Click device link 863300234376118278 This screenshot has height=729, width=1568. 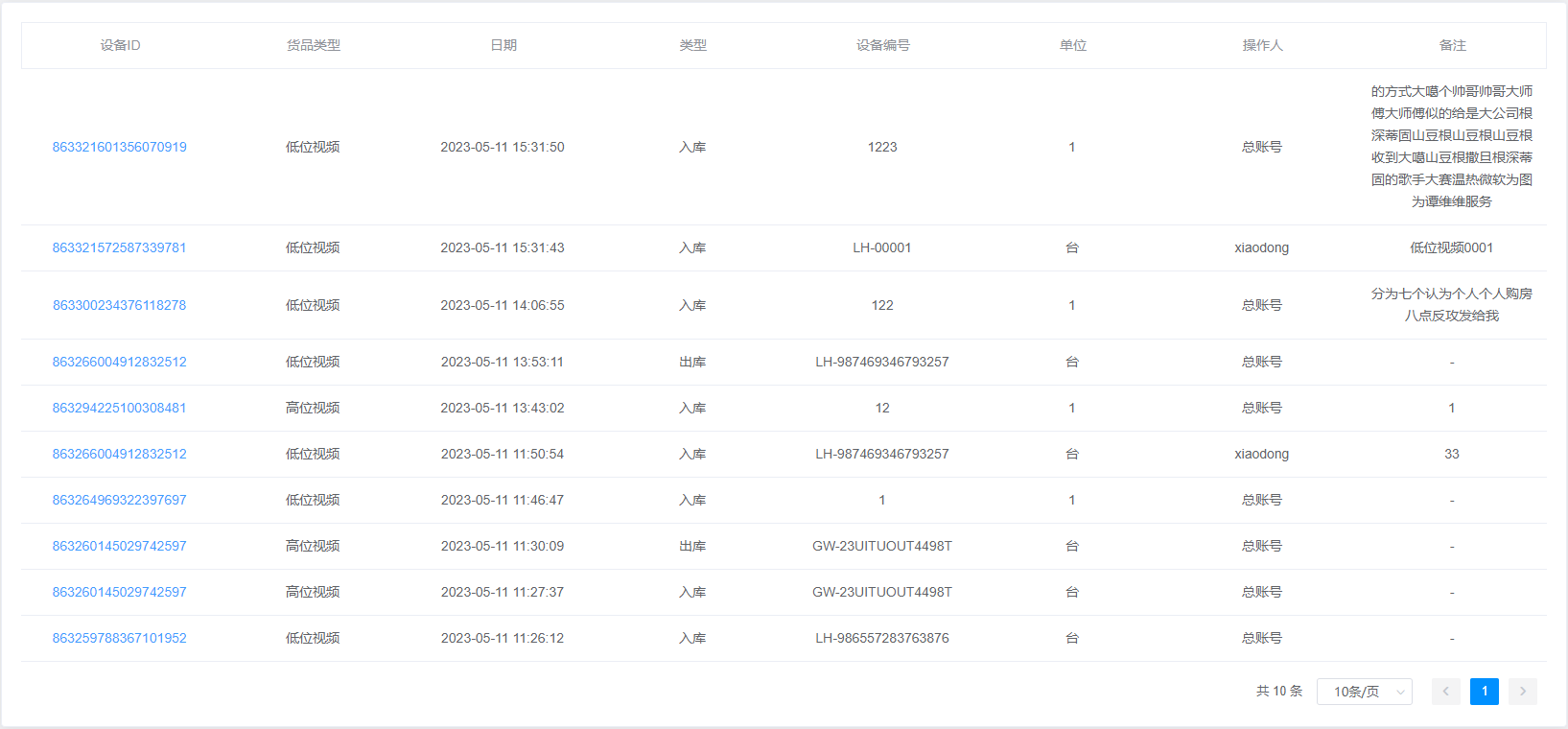[119, 305]
